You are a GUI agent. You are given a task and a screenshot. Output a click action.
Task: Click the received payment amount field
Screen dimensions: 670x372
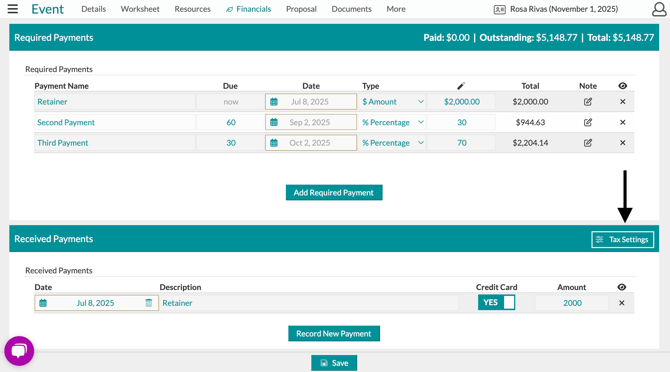(x=572, y=303)
